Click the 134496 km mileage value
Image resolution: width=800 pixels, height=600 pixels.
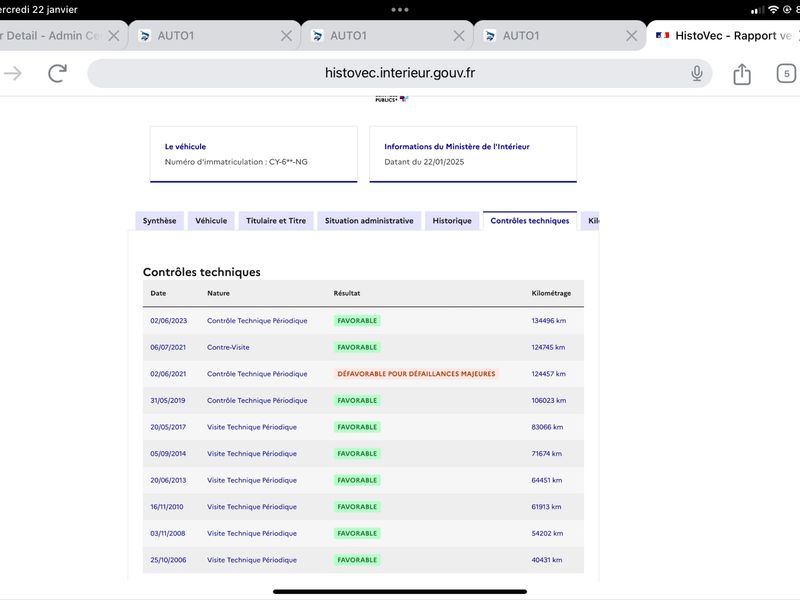(x=548, y=321)
